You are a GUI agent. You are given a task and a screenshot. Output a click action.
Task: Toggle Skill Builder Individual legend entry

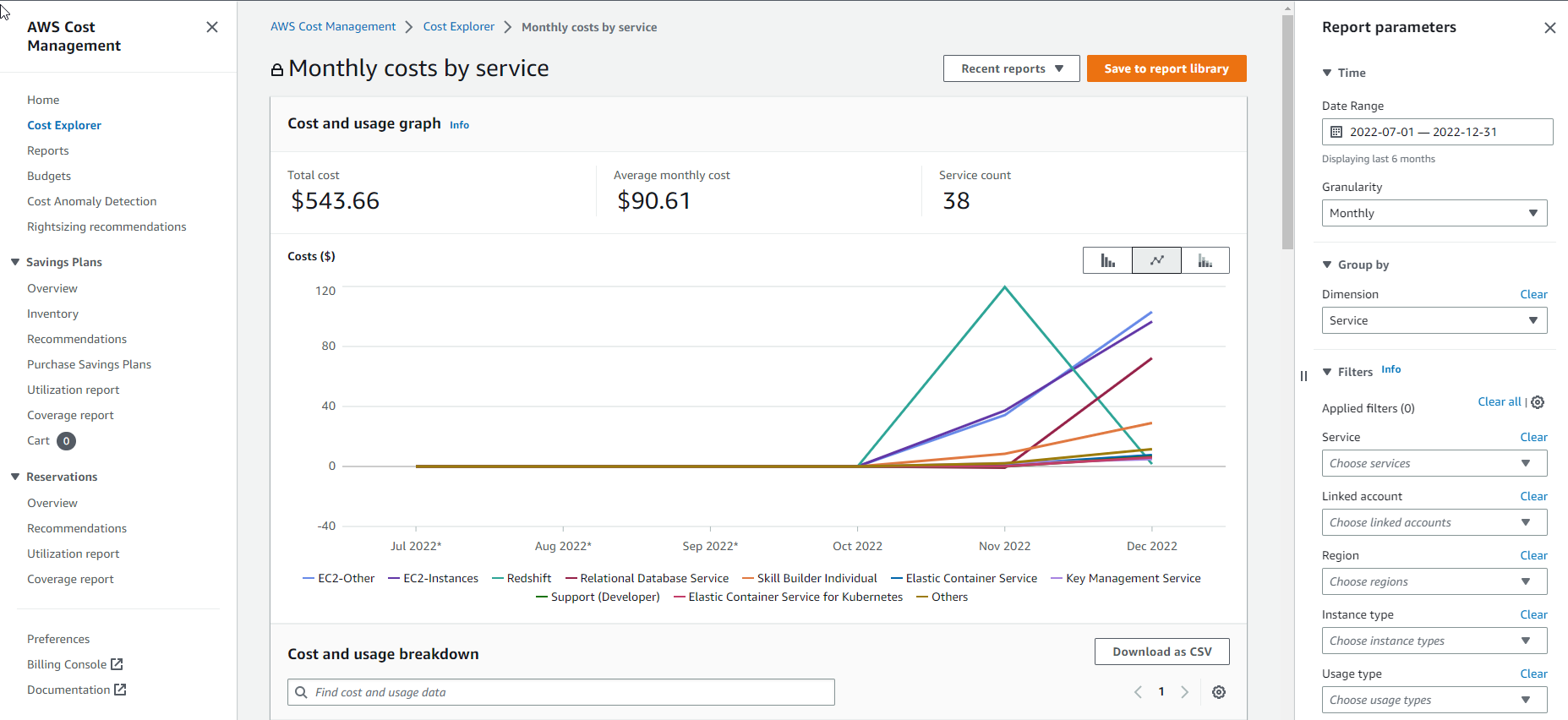pyautogui.click(x=809, y=578)
